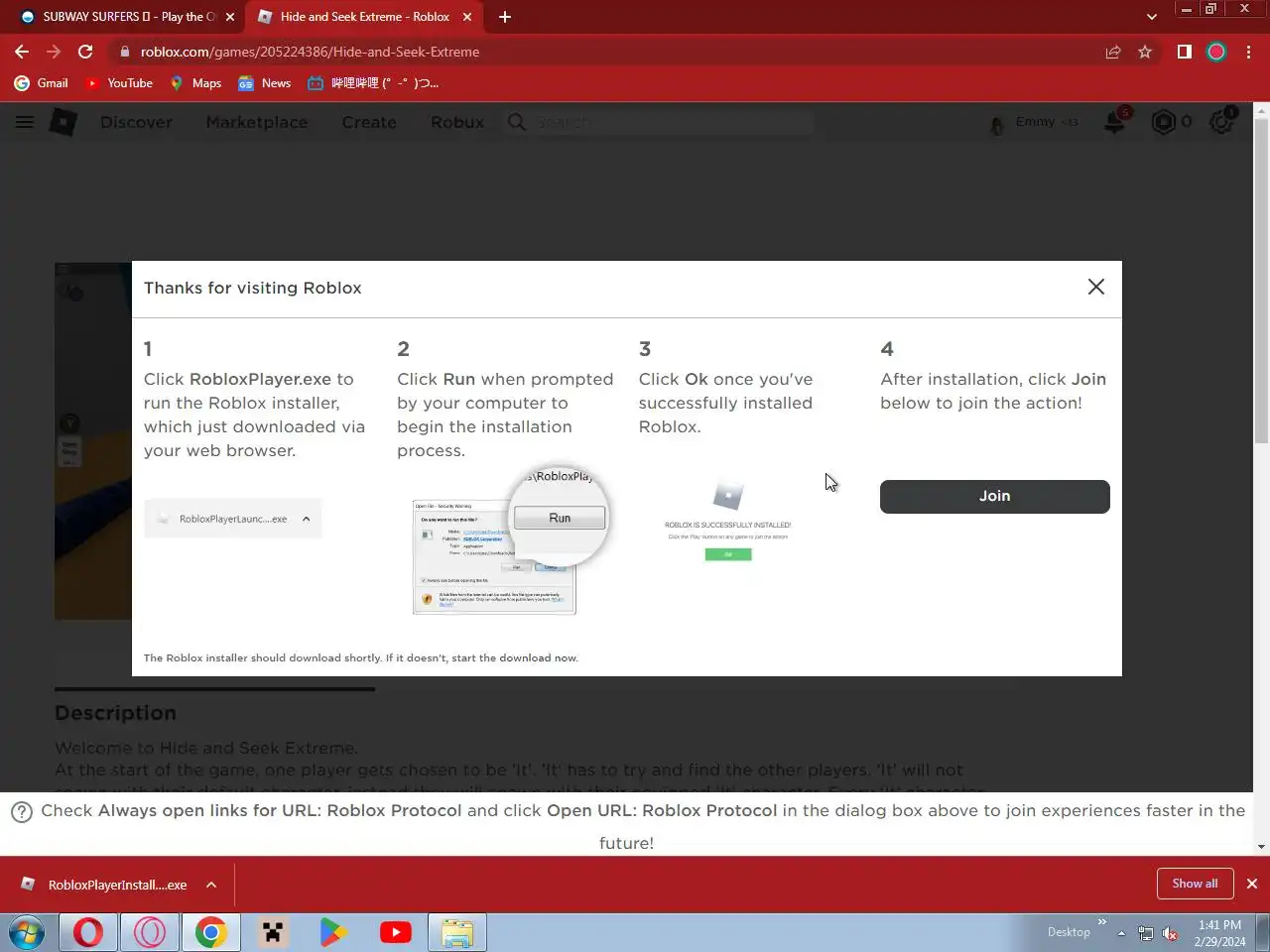Viewport: 1270px width, 952px height.
Task: Close the Hide and Seek Extreme tab
Action: click(467, 17)
